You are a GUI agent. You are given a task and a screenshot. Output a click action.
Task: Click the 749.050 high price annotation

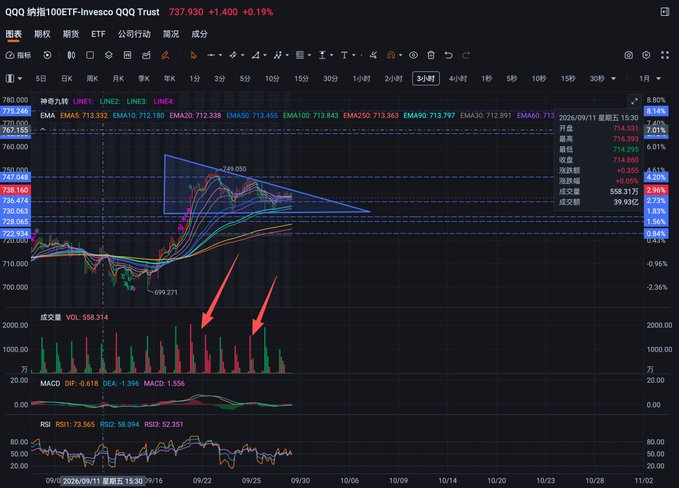[x=234, y=169]
